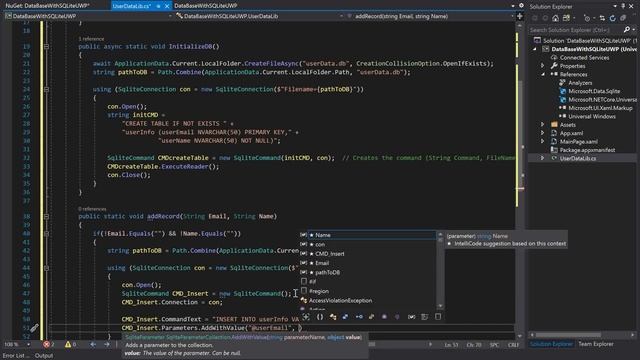Image resolution: width=640 pixels, height=360 pixels.
Task: Expand the UserDataLib.cs node
Action: pos(542,158)
